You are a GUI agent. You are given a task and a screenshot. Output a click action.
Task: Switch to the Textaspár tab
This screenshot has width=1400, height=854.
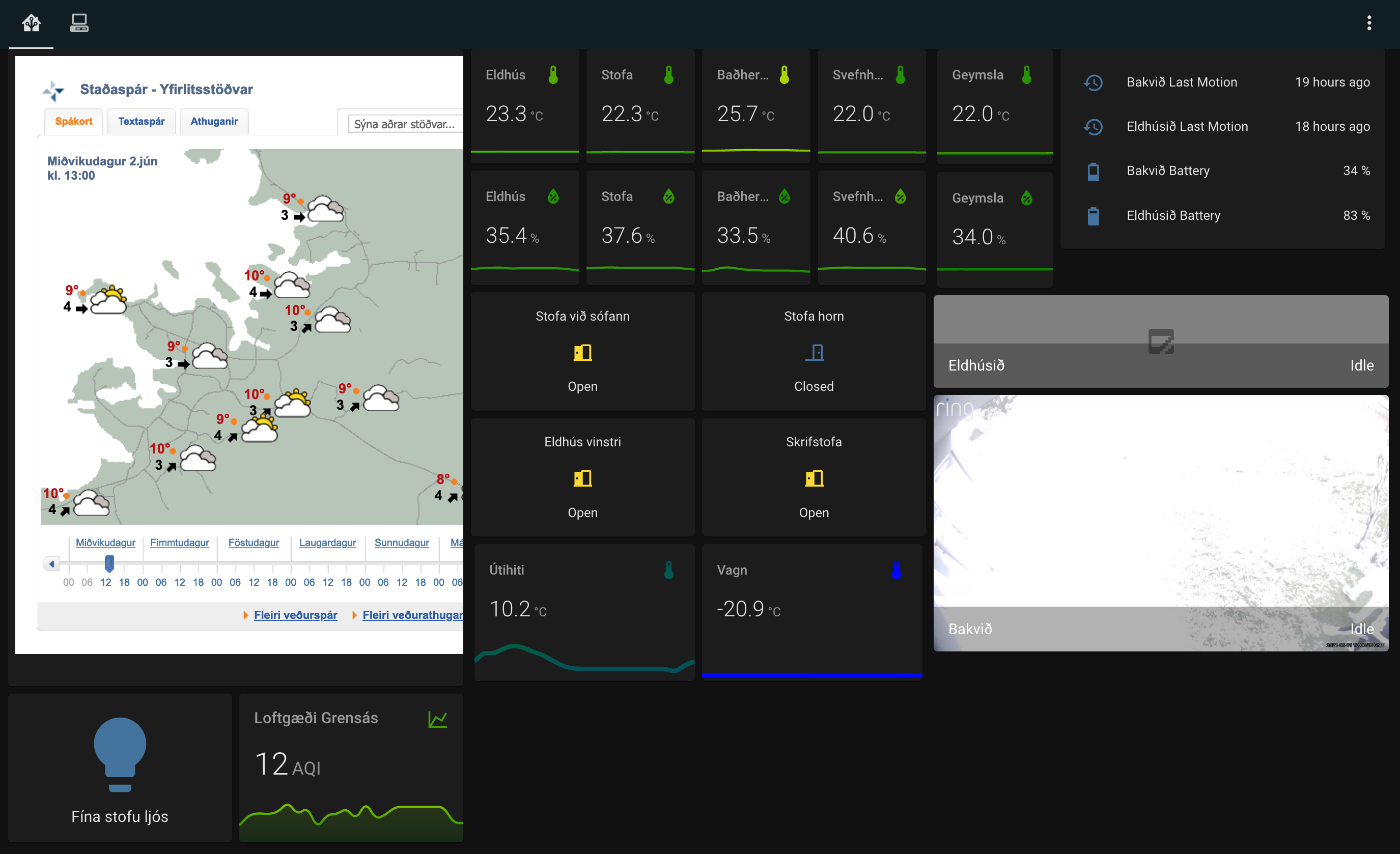pyautogui.click(x=142, y=121)
